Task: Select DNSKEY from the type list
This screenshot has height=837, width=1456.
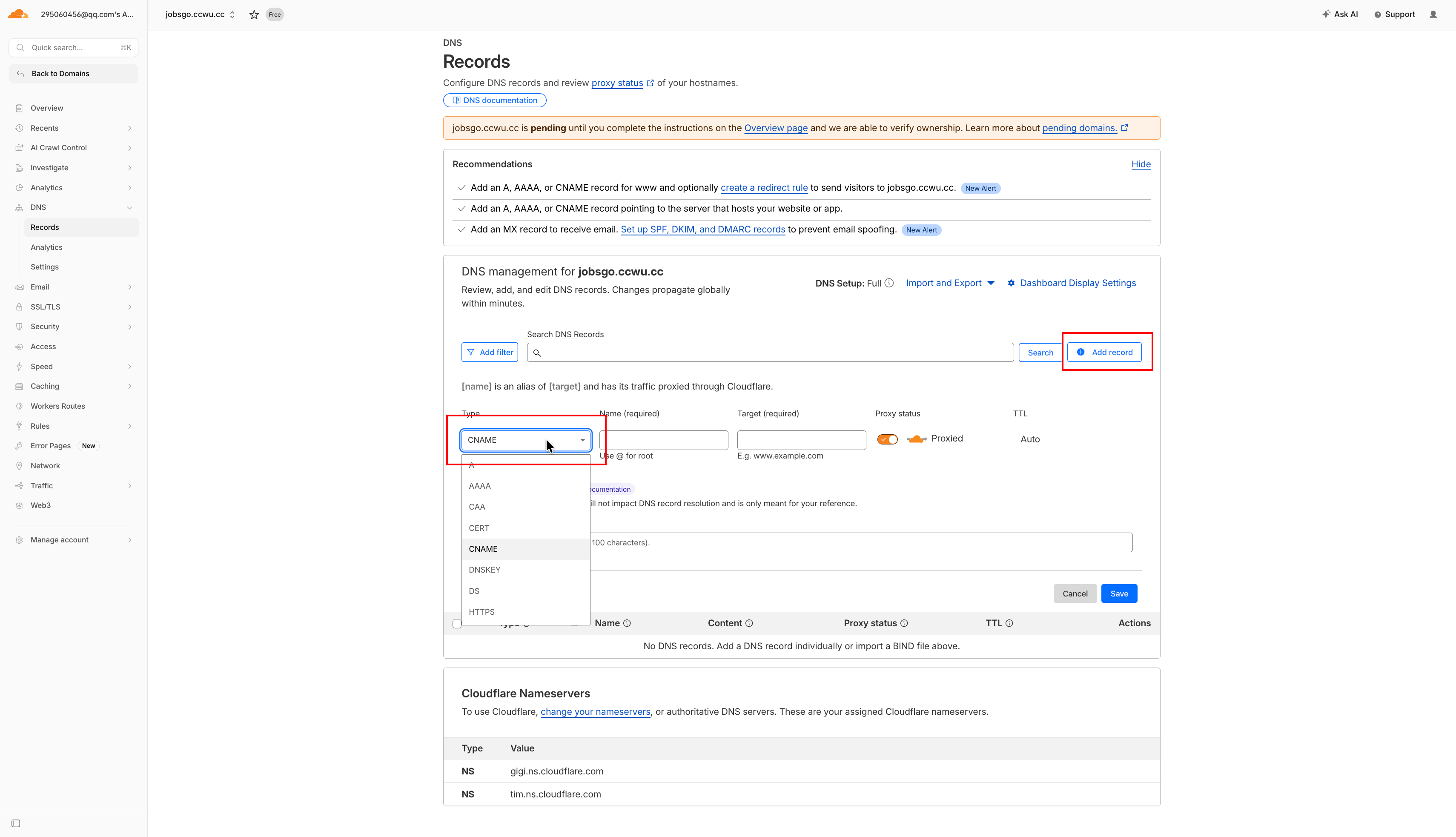Action: (526, 570)
